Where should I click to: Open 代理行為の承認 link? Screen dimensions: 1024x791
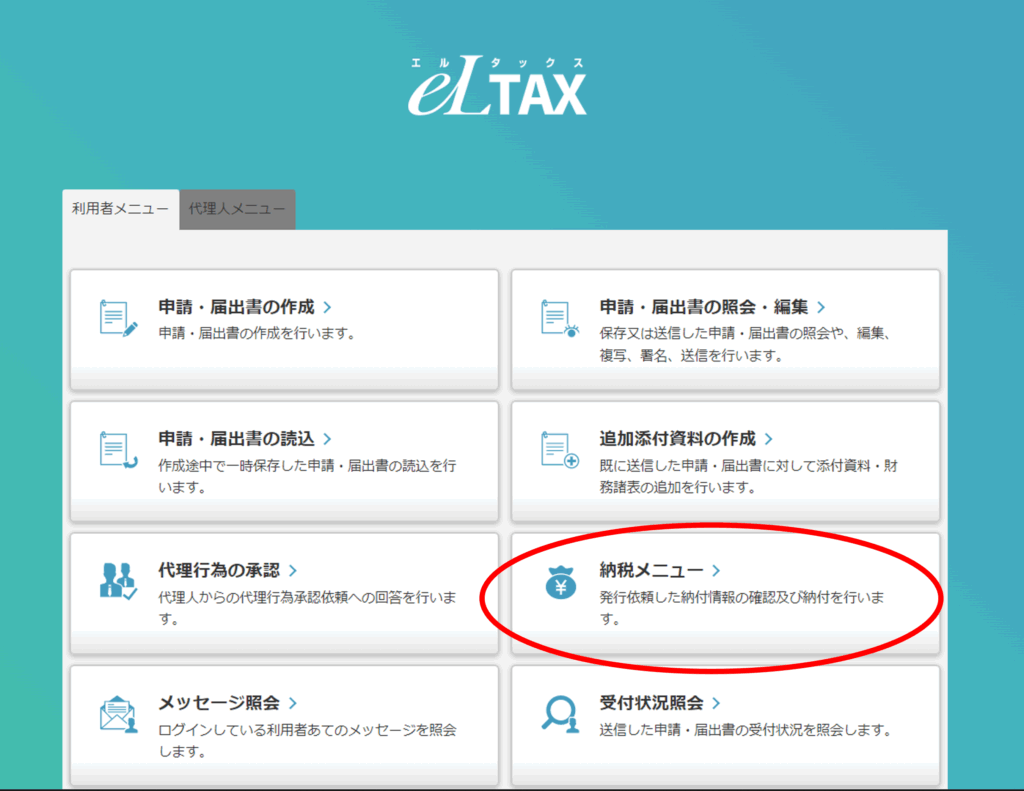[219, 570]
